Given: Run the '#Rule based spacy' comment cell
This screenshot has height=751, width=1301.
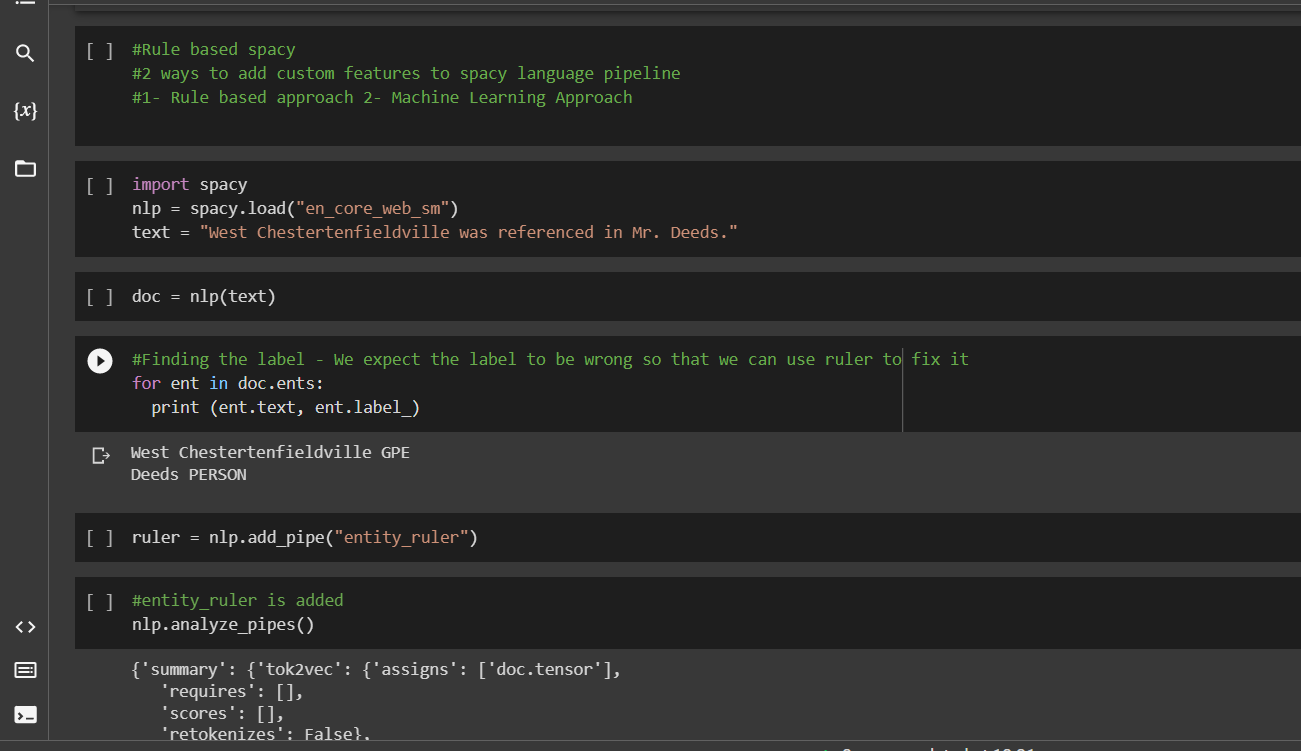Looking at the screenshot, I should click(x=100, y=50).
